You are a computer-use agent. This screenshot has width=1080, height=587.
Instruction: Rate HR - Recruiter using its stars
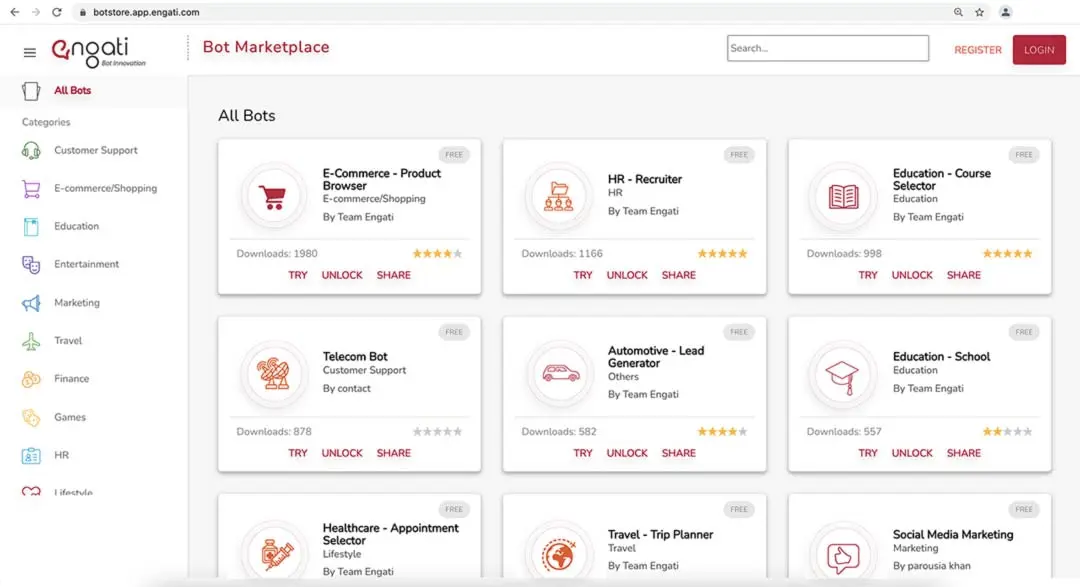pyautogui.click(x=722, y=254)
